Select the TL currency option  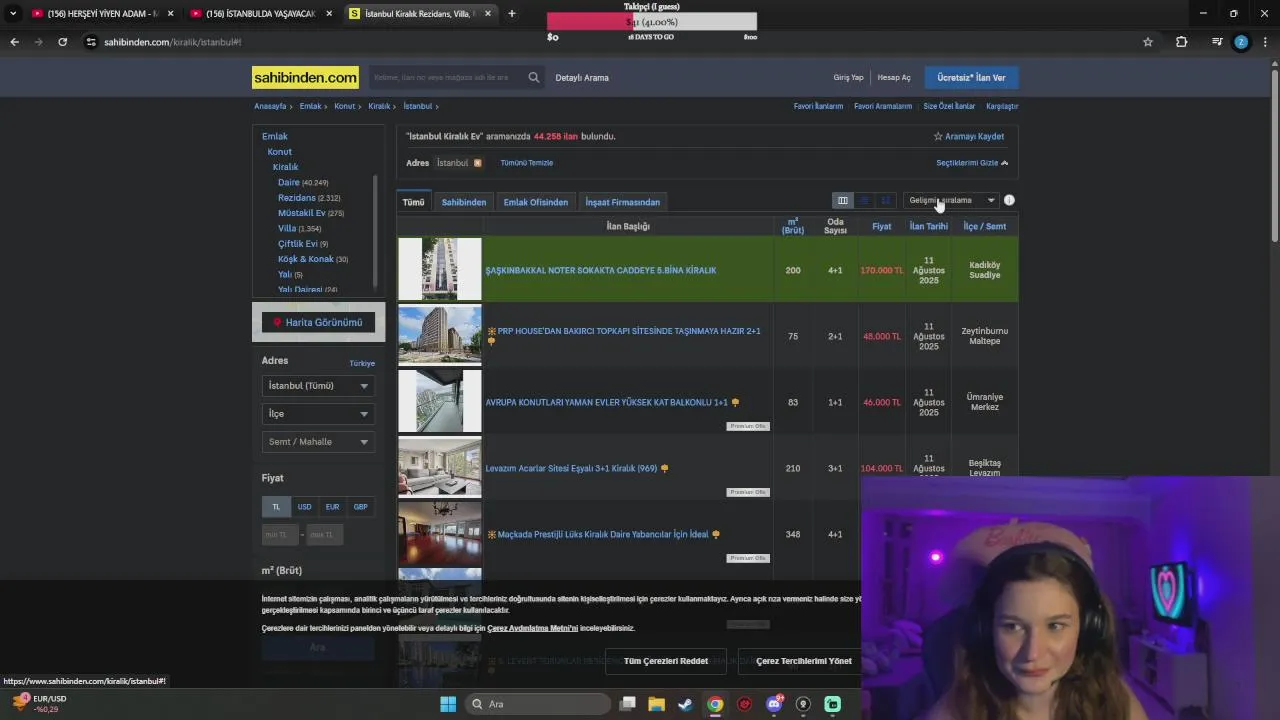pos(277,507)
